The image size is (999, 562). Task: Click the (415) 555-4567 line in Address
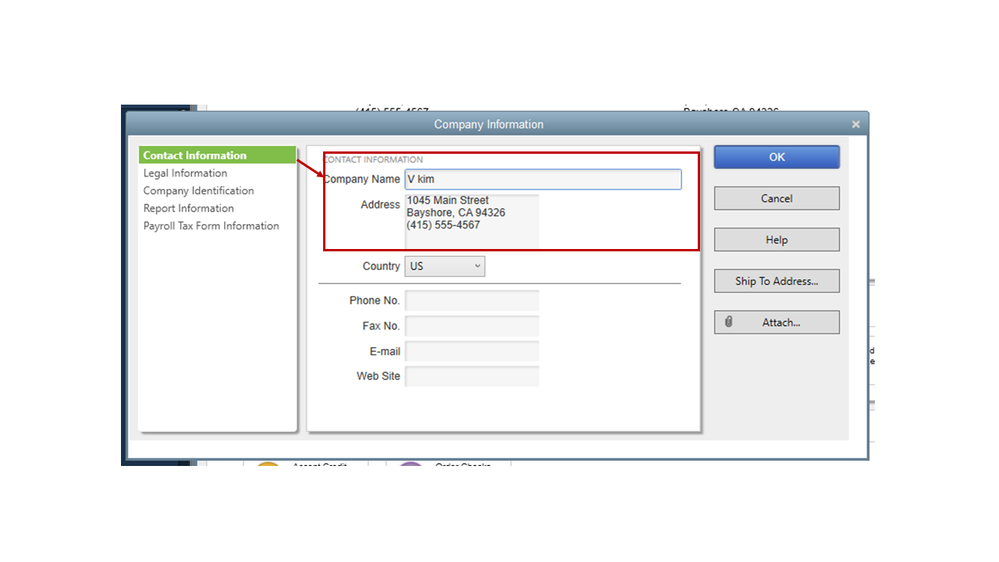(443, 225)
